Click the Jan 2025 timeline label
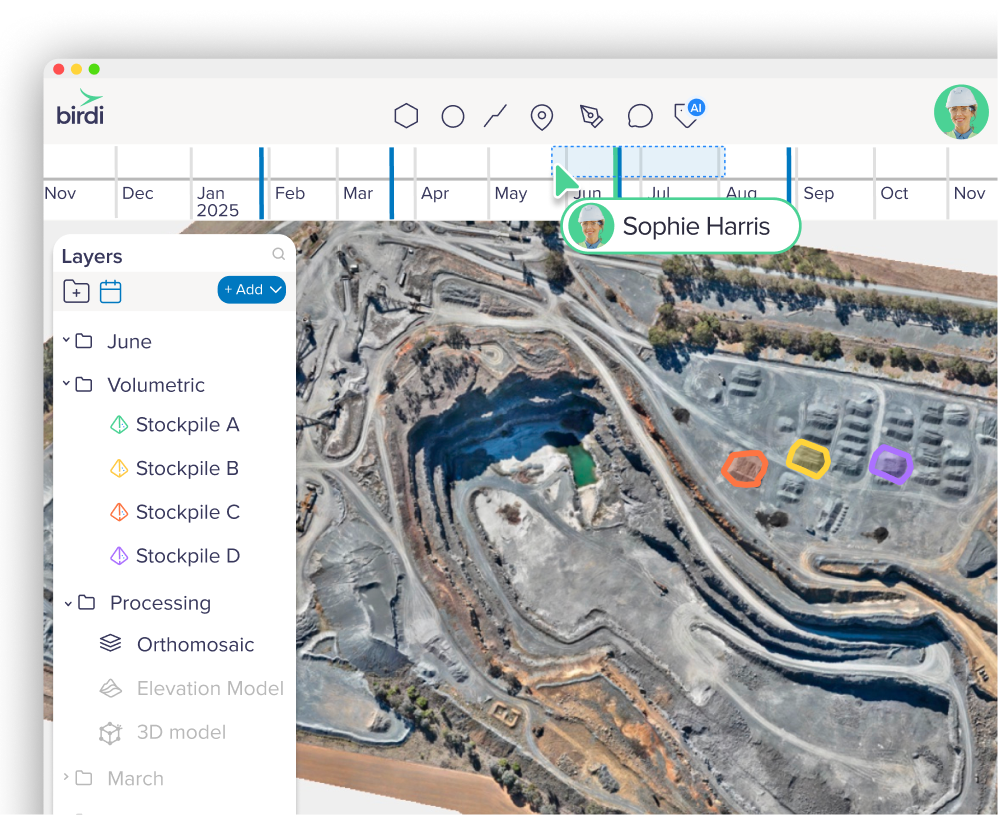Viewport: 998px width, 815px height. point(217,201)
